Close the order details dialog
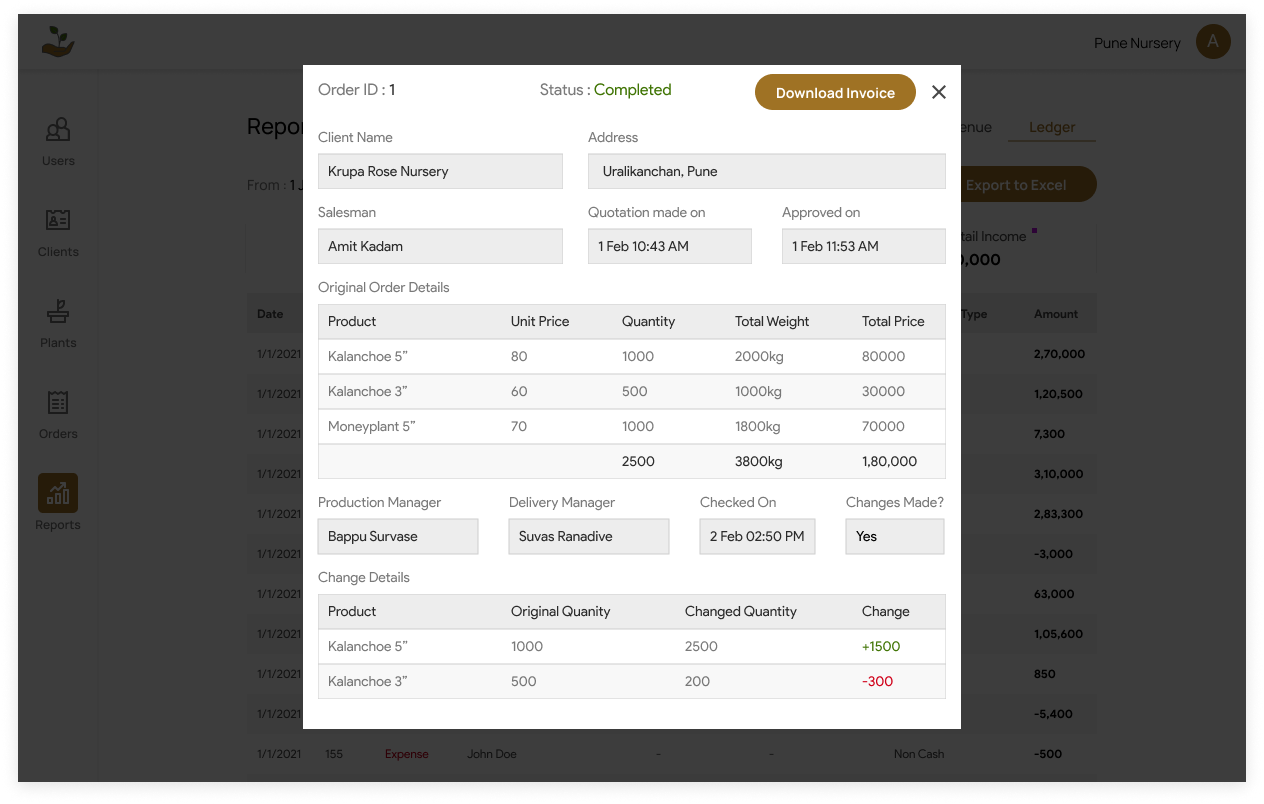The height and width of the screenshot is (804, 1264). (x=938, y=92)
